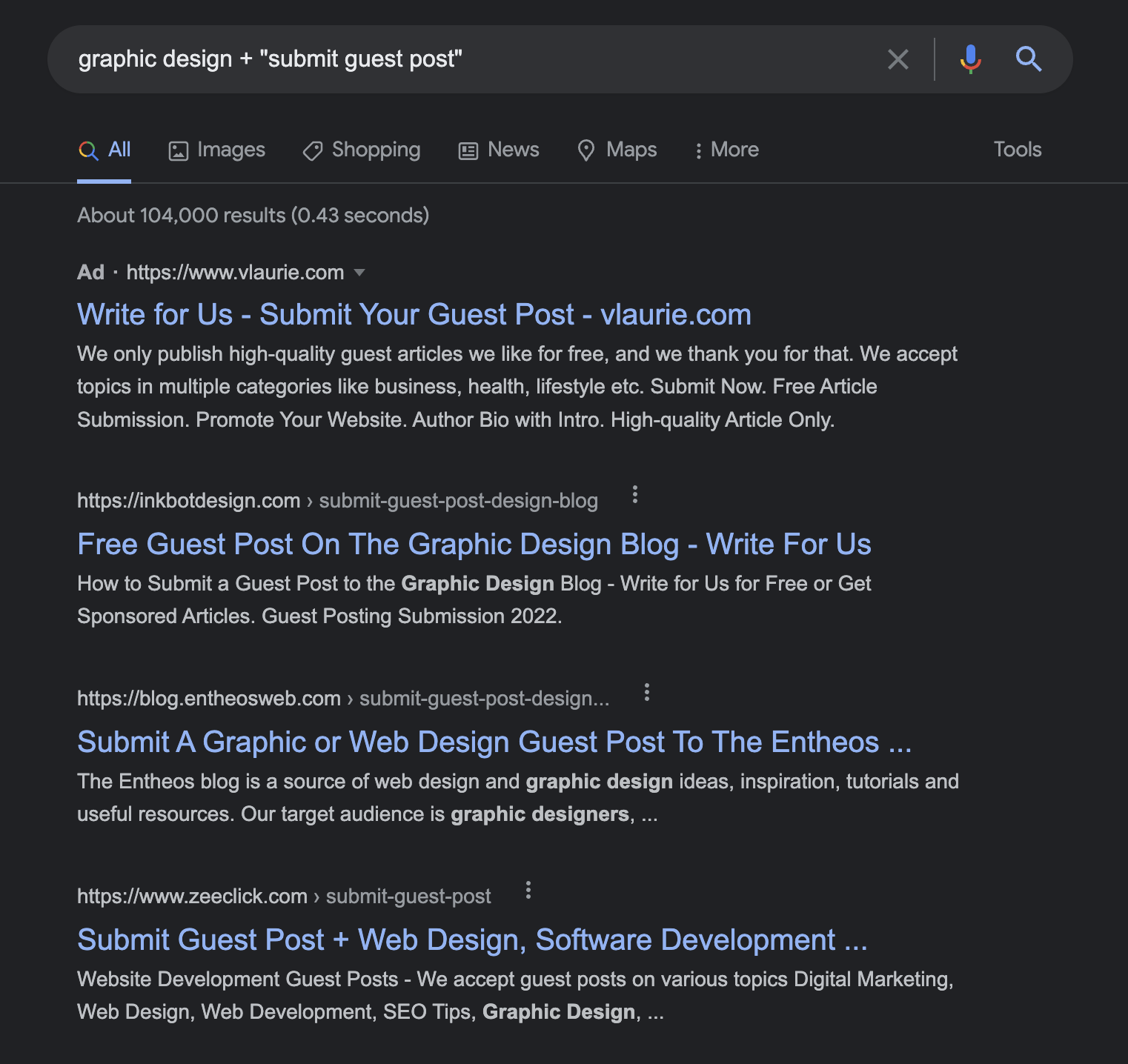Click inside the search query text field

[474, 59]
